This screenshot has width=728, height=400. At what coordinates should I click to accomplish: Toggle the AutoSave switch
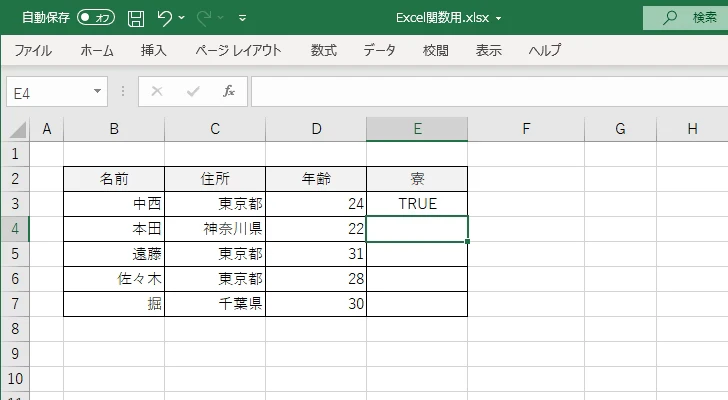click(x=96, y=18)
